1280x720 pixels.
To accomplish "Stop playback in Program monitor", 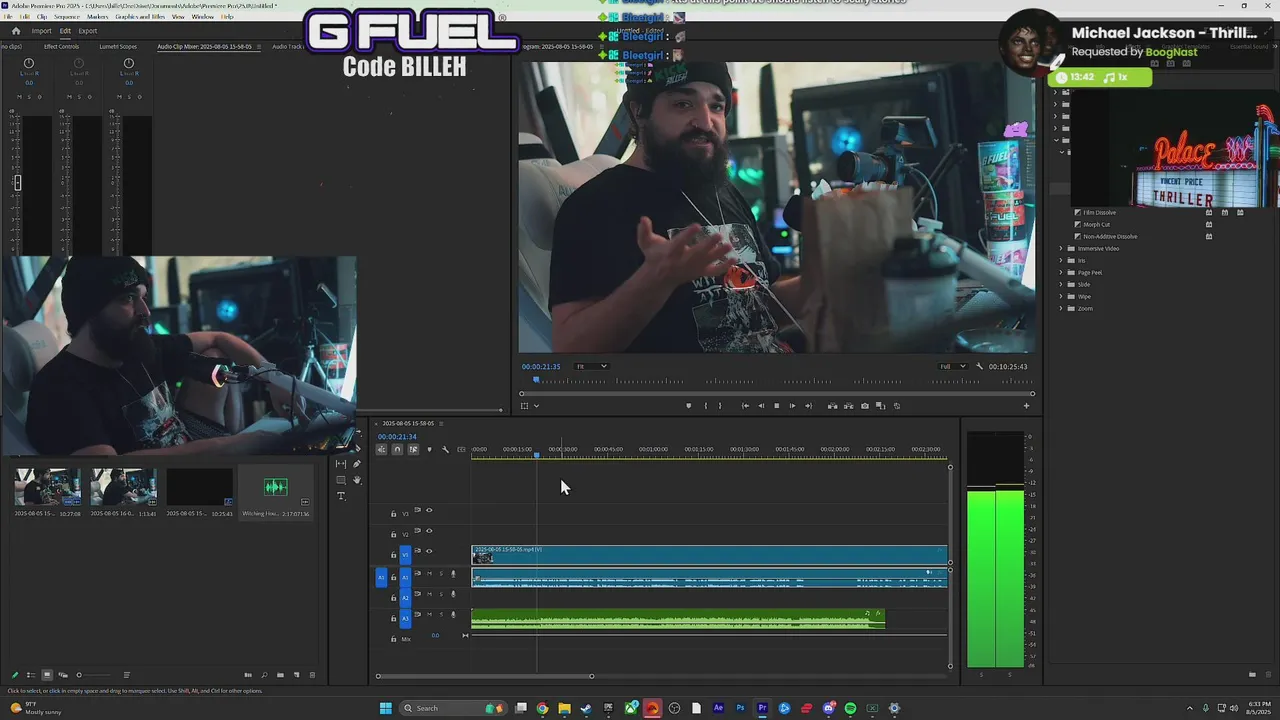I will click(x=777, y=406).
